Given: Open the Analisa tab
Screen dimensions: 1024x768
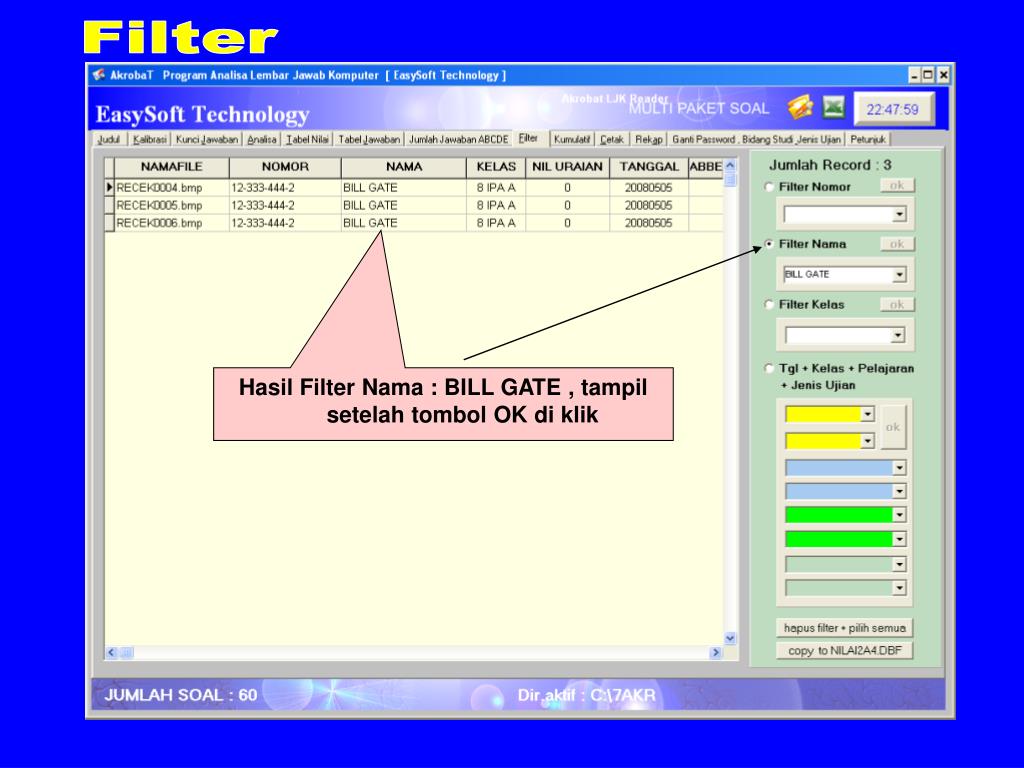Looking at the screenshot, I should click(x=262, y=139).
